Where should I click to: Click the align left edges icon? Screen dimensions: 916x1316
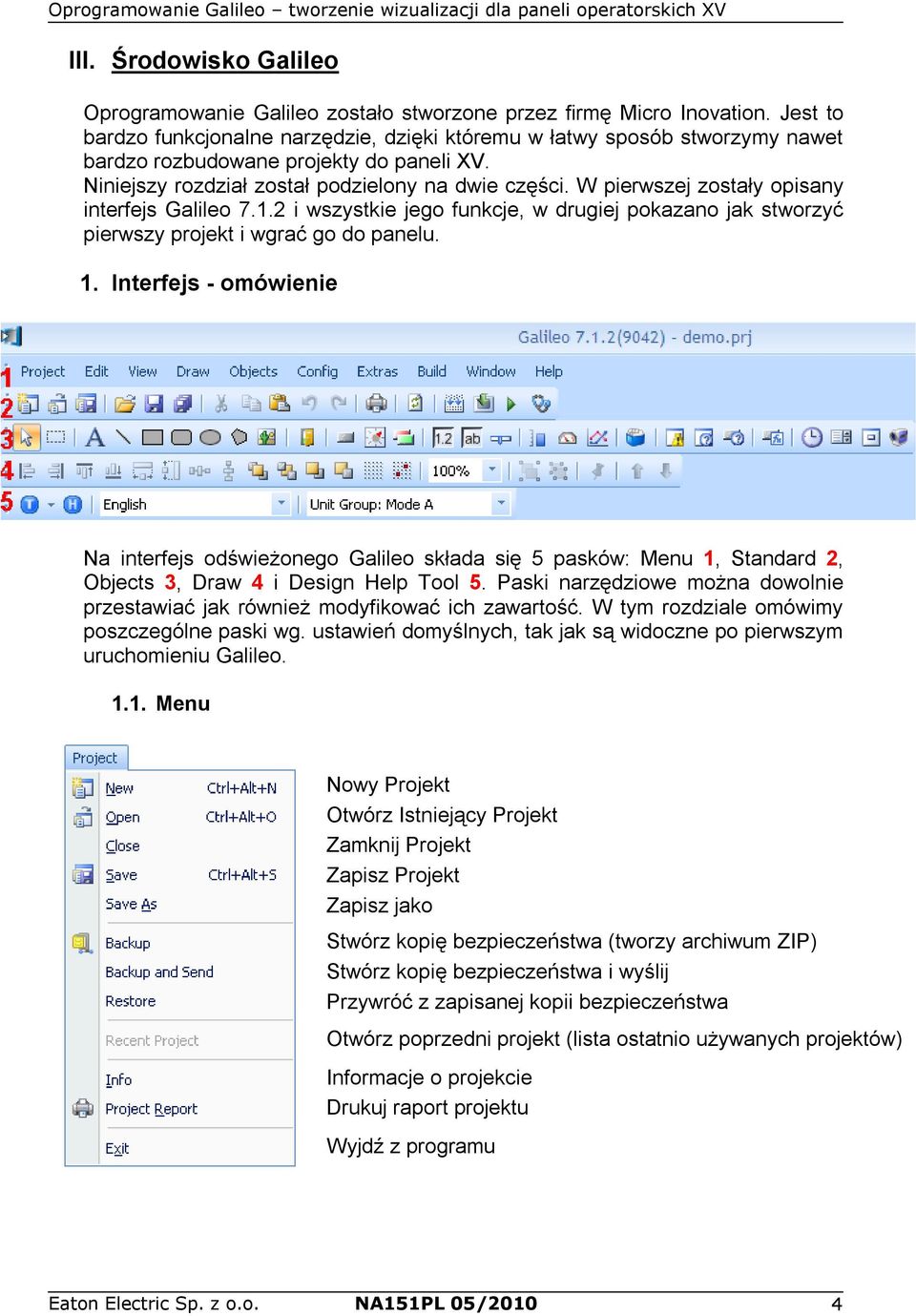tap(27, 470)
